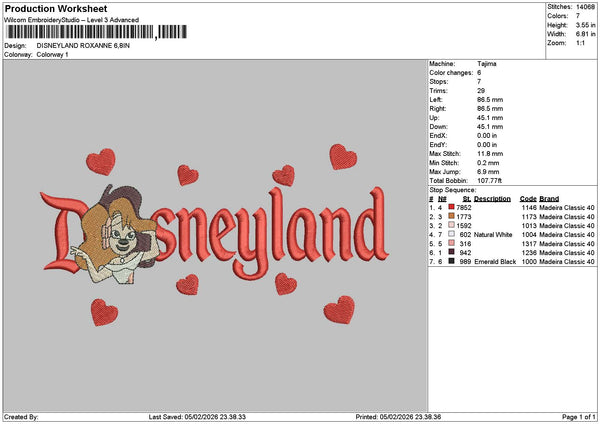Click the 'Colorway 1' value
Viewport: 600px width, 424px height.
pyautogui.click(x=52, y=55)
